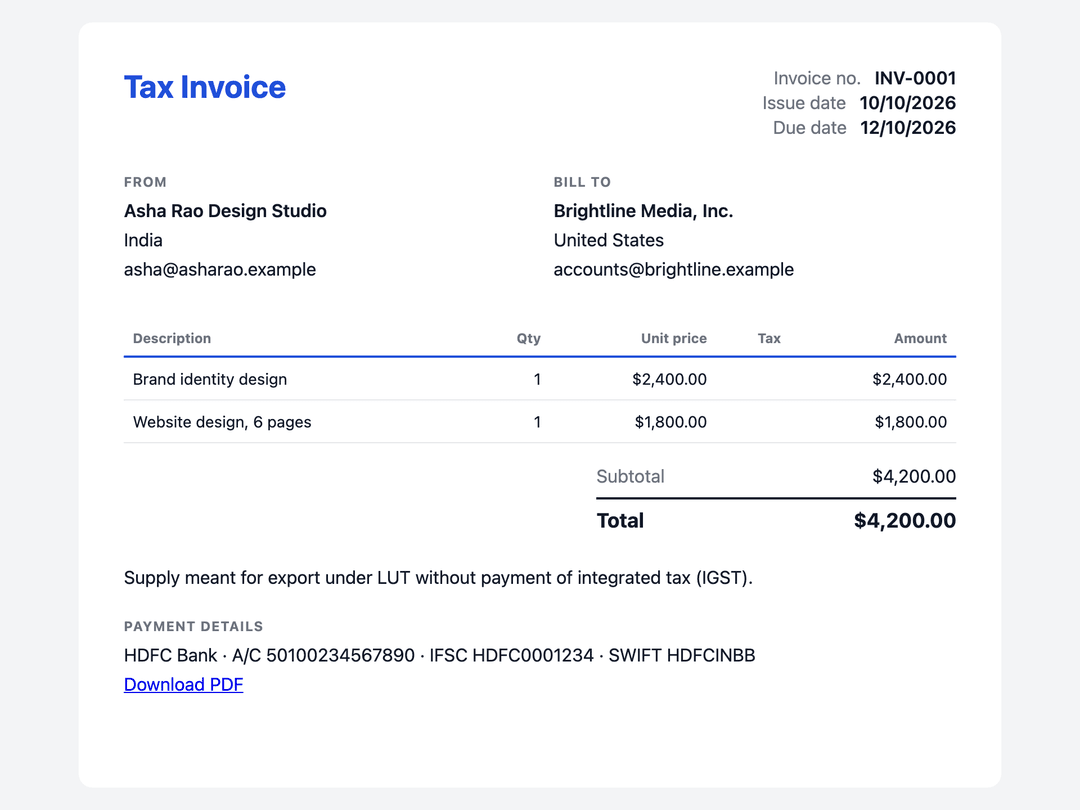Click email accounts@brightline.example
Viewport: 1080px width, 810px height.
(x=674, y=269)
